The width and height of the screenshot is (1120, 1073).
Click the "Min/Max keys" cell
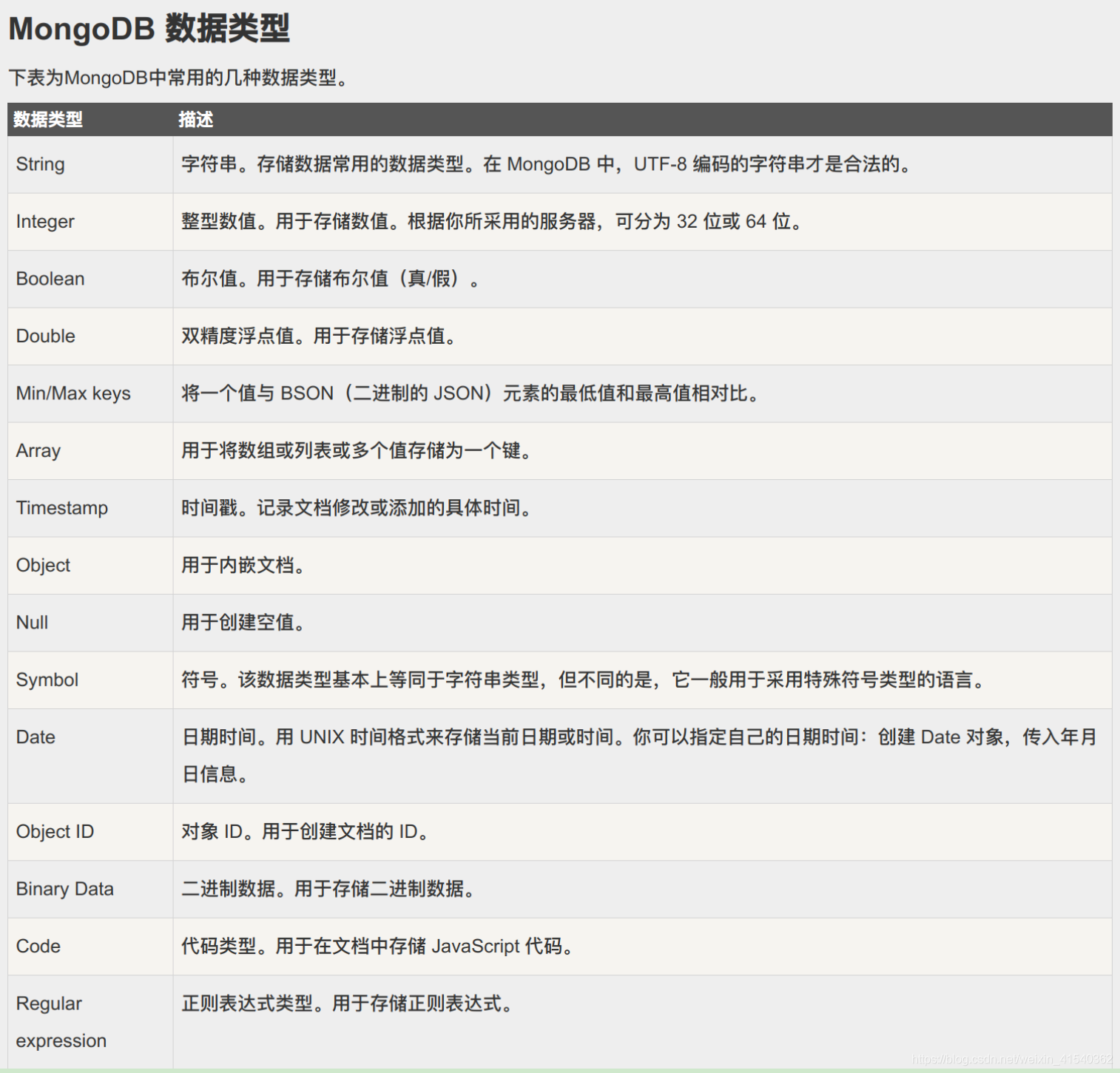tap(73, 393)
